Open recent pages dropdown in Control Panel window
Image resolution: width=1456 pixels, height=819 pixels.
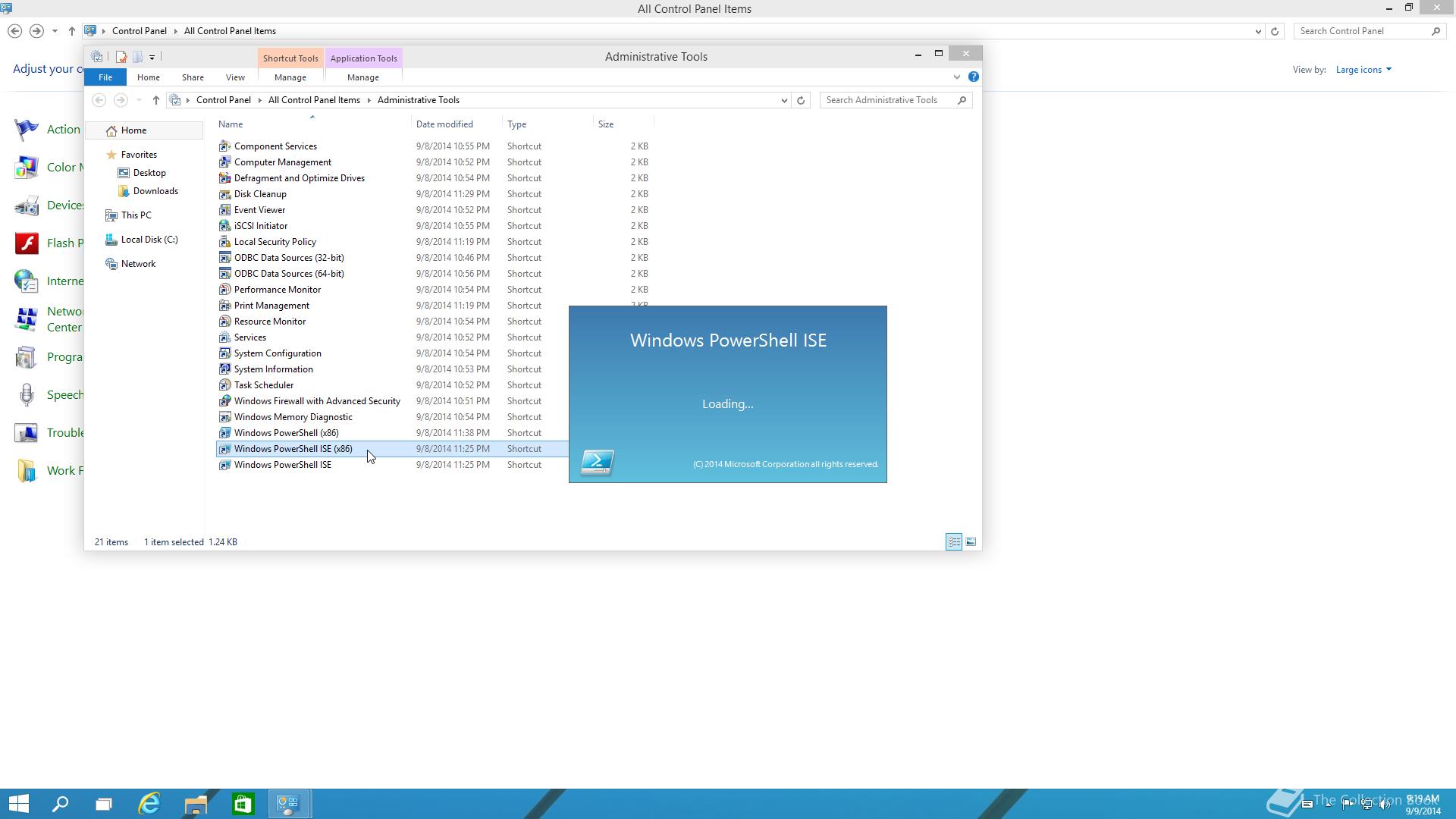coord(55,31)
